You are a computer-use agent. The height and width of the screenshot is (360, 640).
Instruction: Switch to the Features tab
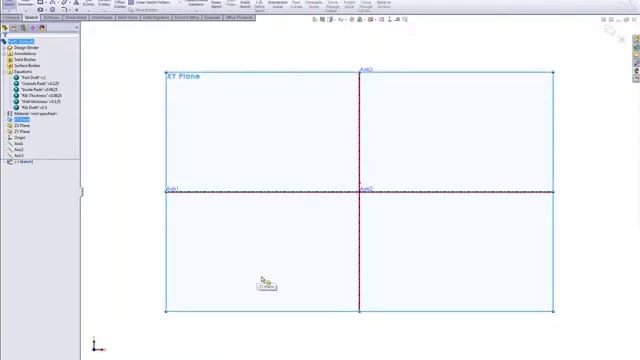11,18
